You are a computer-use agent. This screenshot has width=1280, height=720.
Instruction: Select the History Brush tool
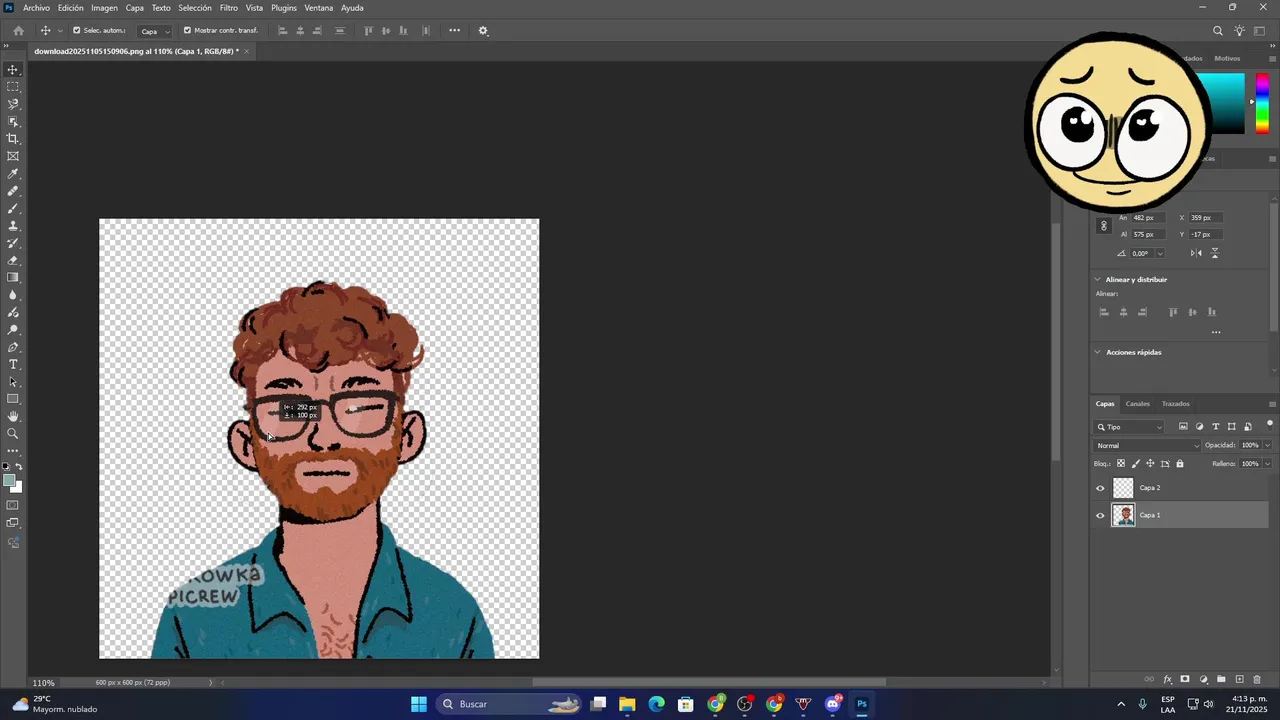coord(13,243)
